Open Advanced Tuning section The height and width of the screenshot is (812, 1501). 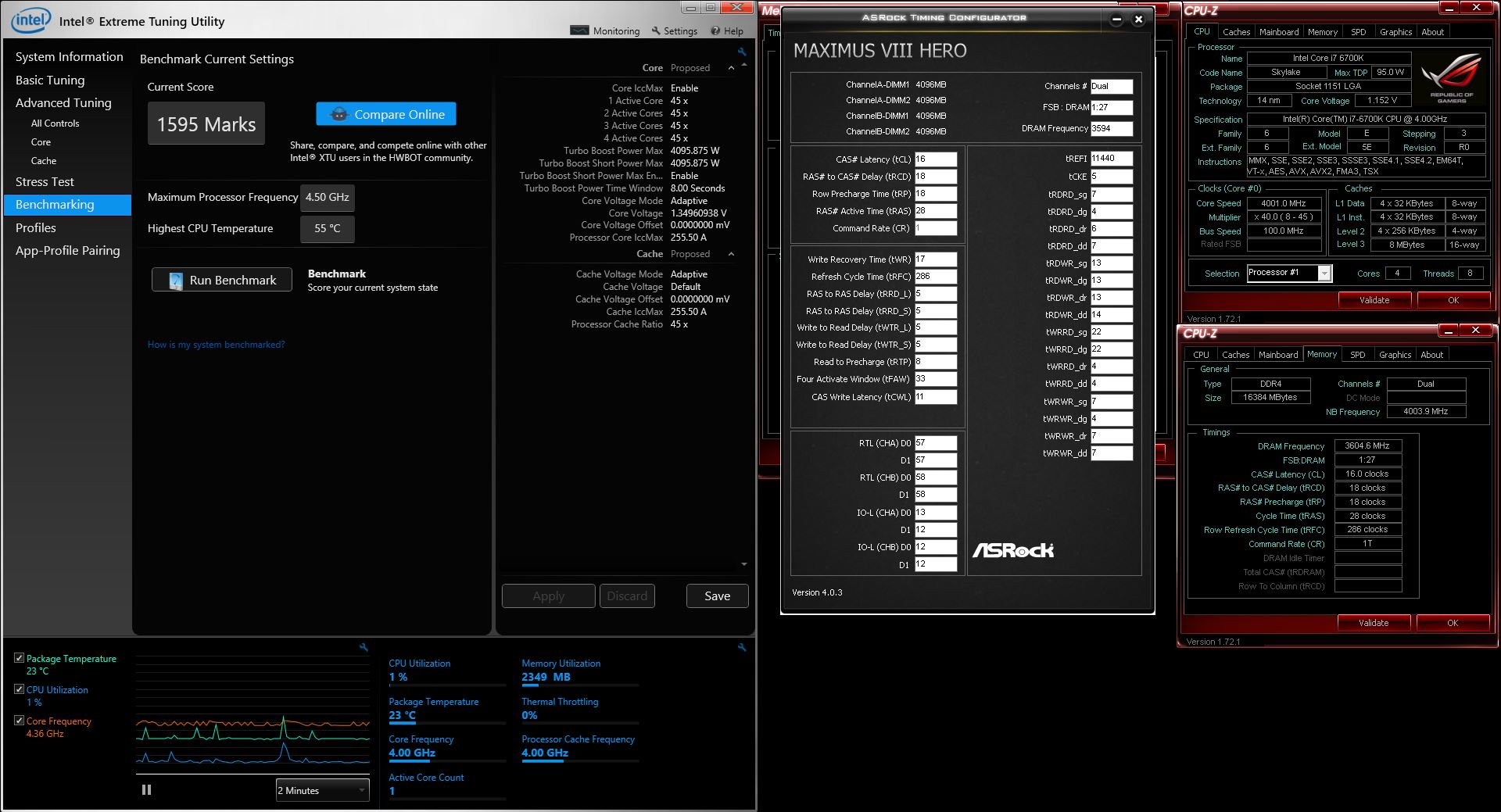63,102
